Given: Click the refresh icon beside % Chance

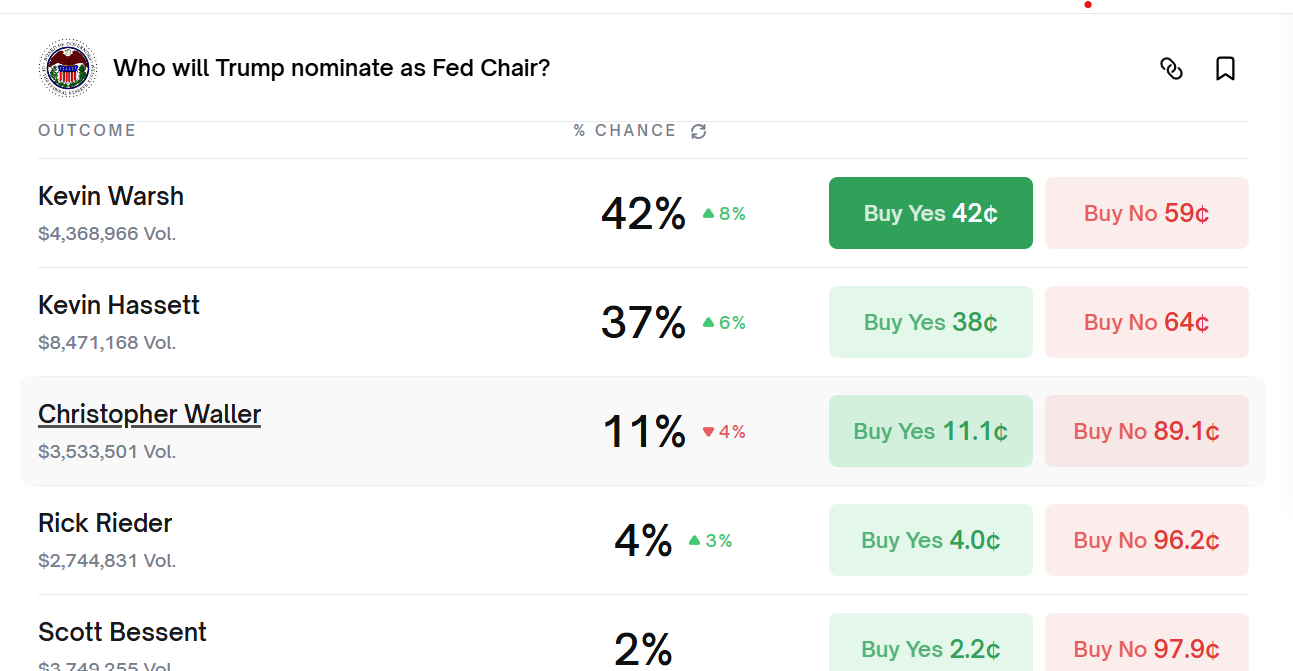Looking at the screenshot, I should click(699, 131).
